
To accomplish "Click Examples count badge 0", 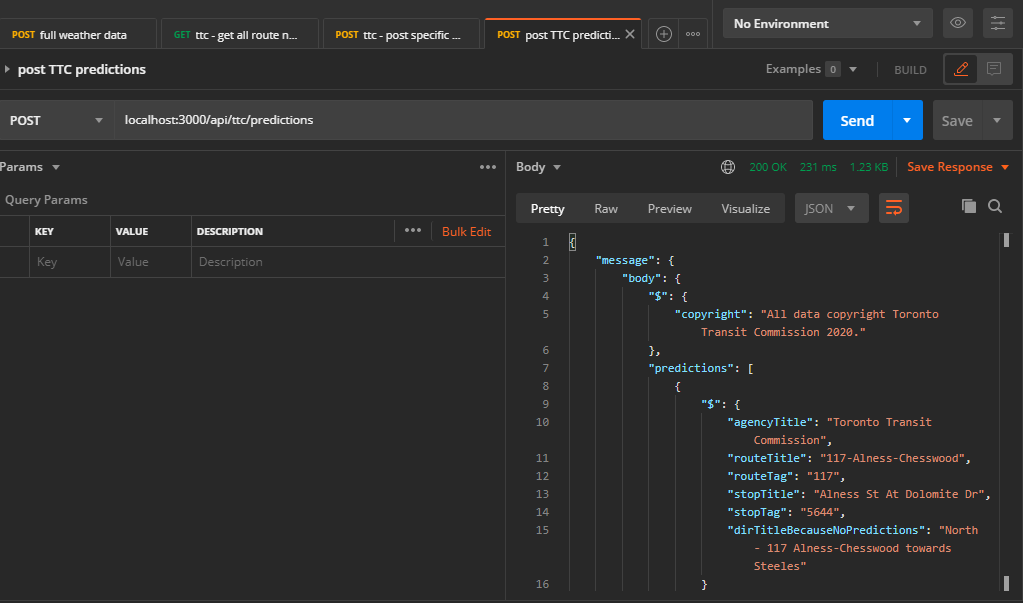I will (832, 69).
